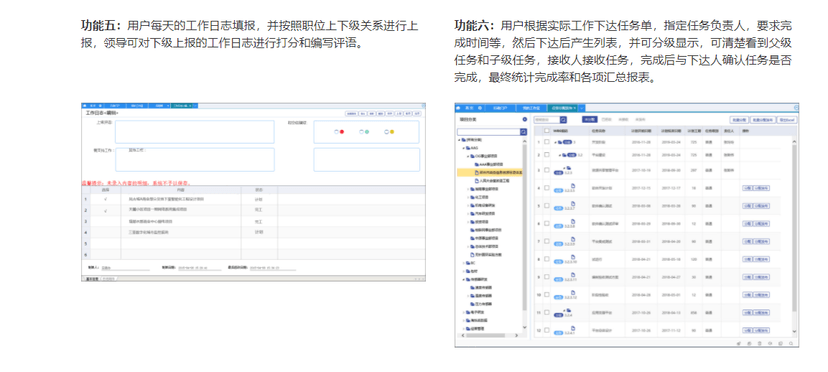Click folder icon in task row 1
Viewport: 828px width, 372px height.
(560, 142)
